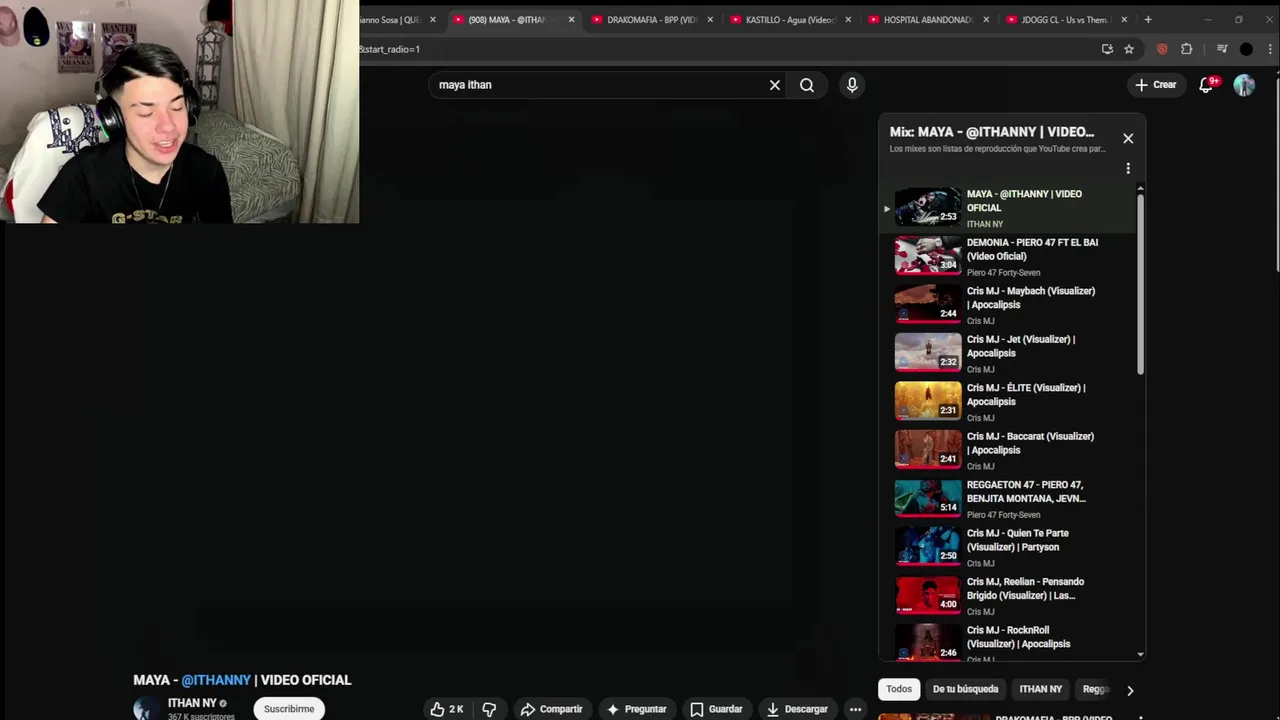The height and width of the screenshot is (720, 1280).
Task: Dislike the video with thumbs down
Action: pos(489,709)
